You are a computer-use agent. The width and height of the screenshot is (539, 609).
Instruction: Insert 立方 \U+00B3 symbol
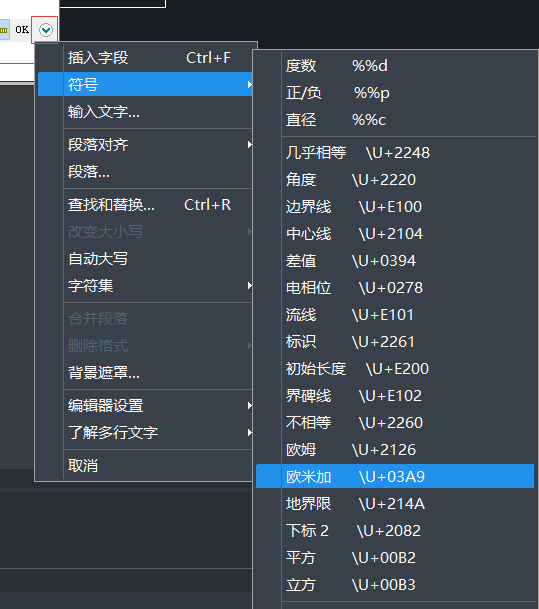coord(395,585)
